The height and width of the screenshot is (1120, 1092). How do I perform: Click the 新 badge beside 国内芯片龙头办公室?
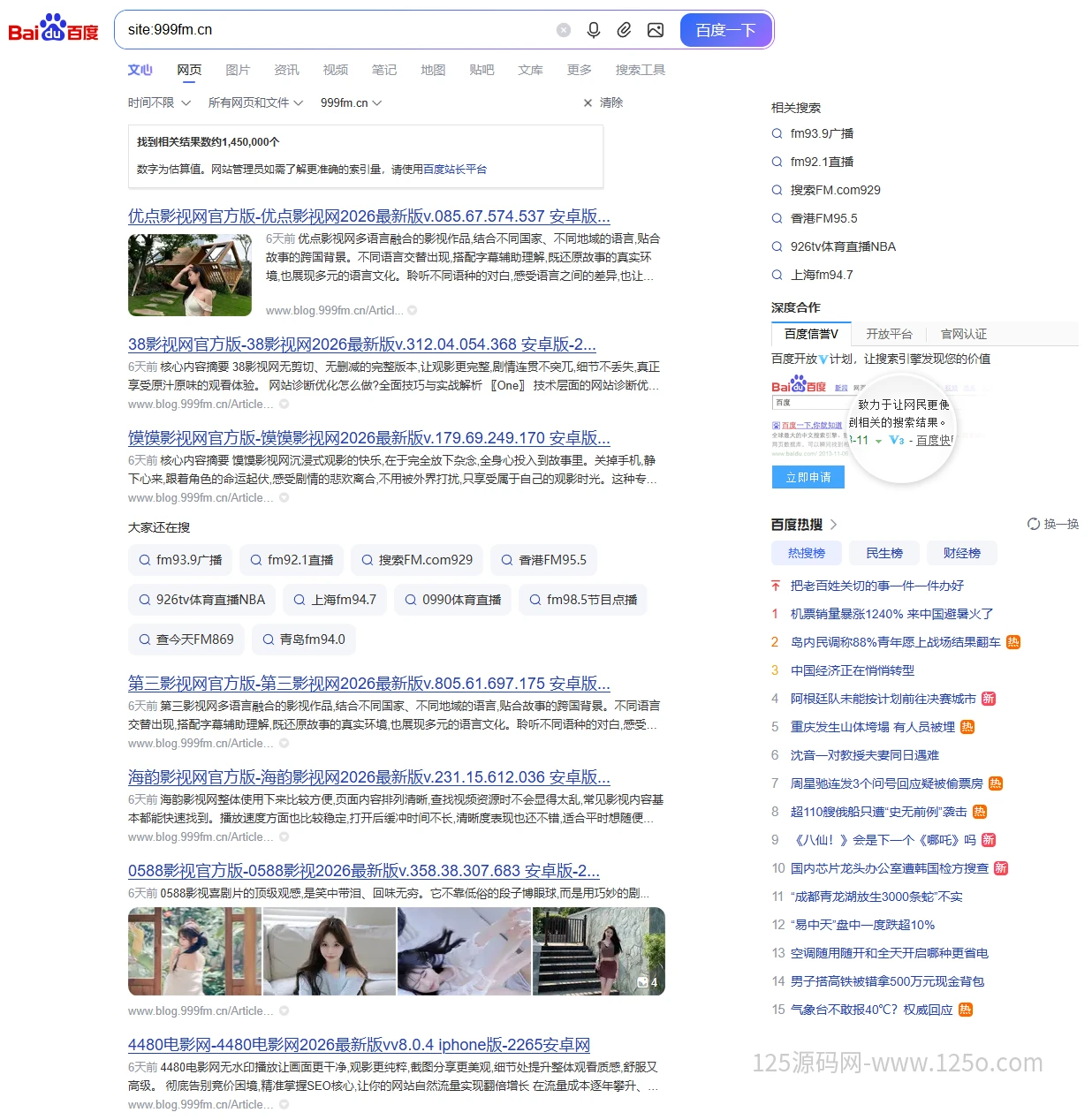click(x=1001, y=868)
